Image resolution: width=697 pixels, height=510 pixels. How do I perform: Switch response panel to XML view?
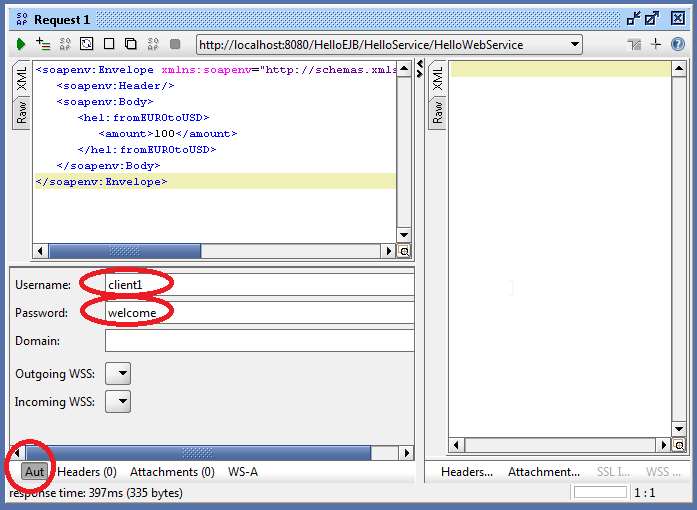point(437,83)
